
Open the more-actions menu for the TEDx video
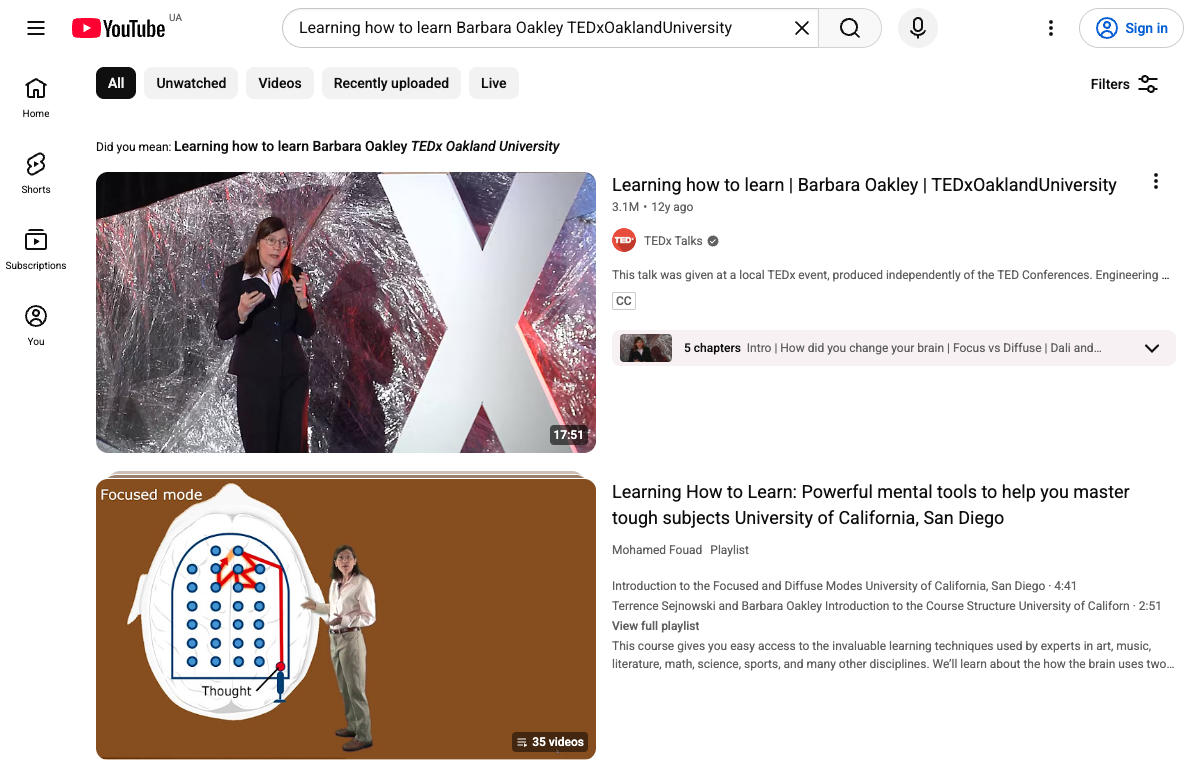click(x=1156, y=181)
